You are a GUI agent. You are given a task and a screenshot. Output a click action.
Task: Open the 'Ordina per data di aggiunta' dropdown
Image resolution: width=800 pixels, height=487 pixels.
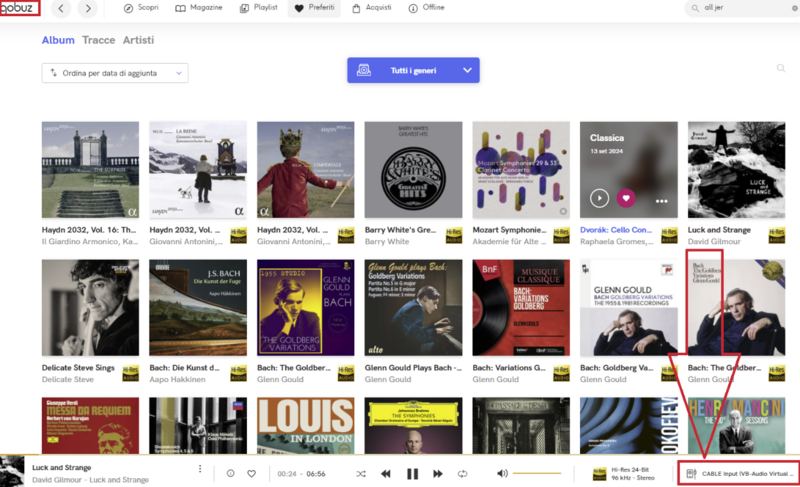click(115, 73)
